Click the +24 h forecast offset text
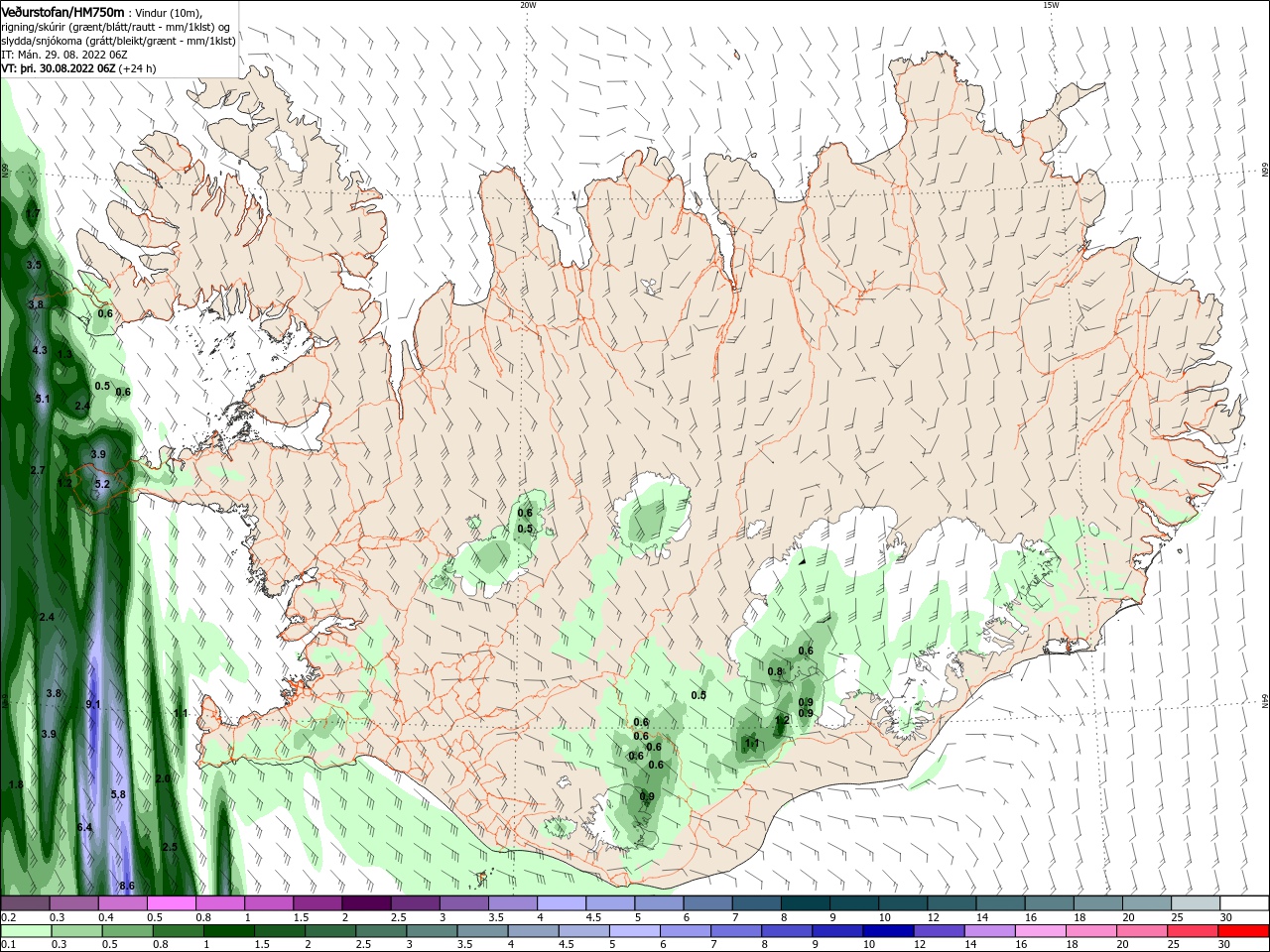 coord(137,69)
